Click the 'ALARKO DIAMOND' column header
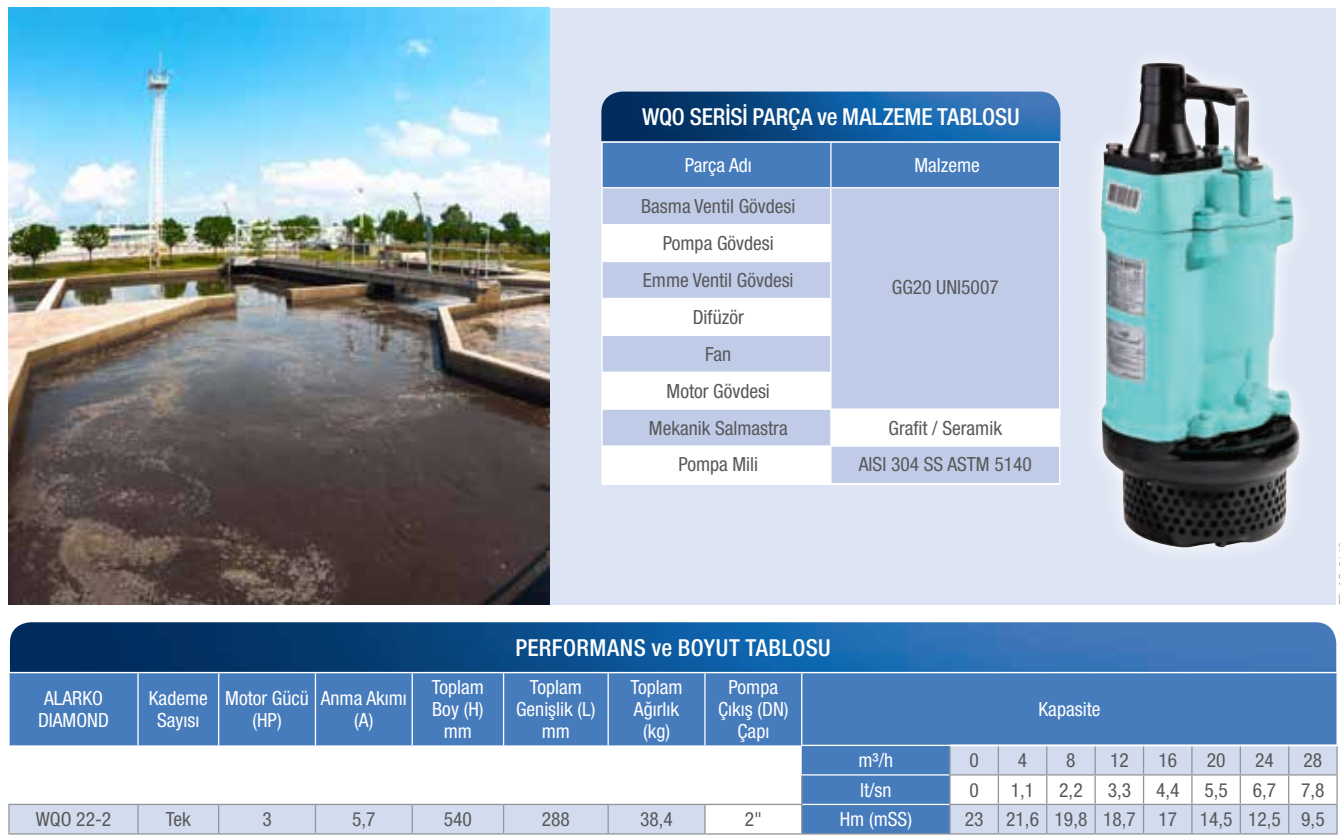Image resolution: width=1340 pixels, height=837 pixels. tap(74, 709)
